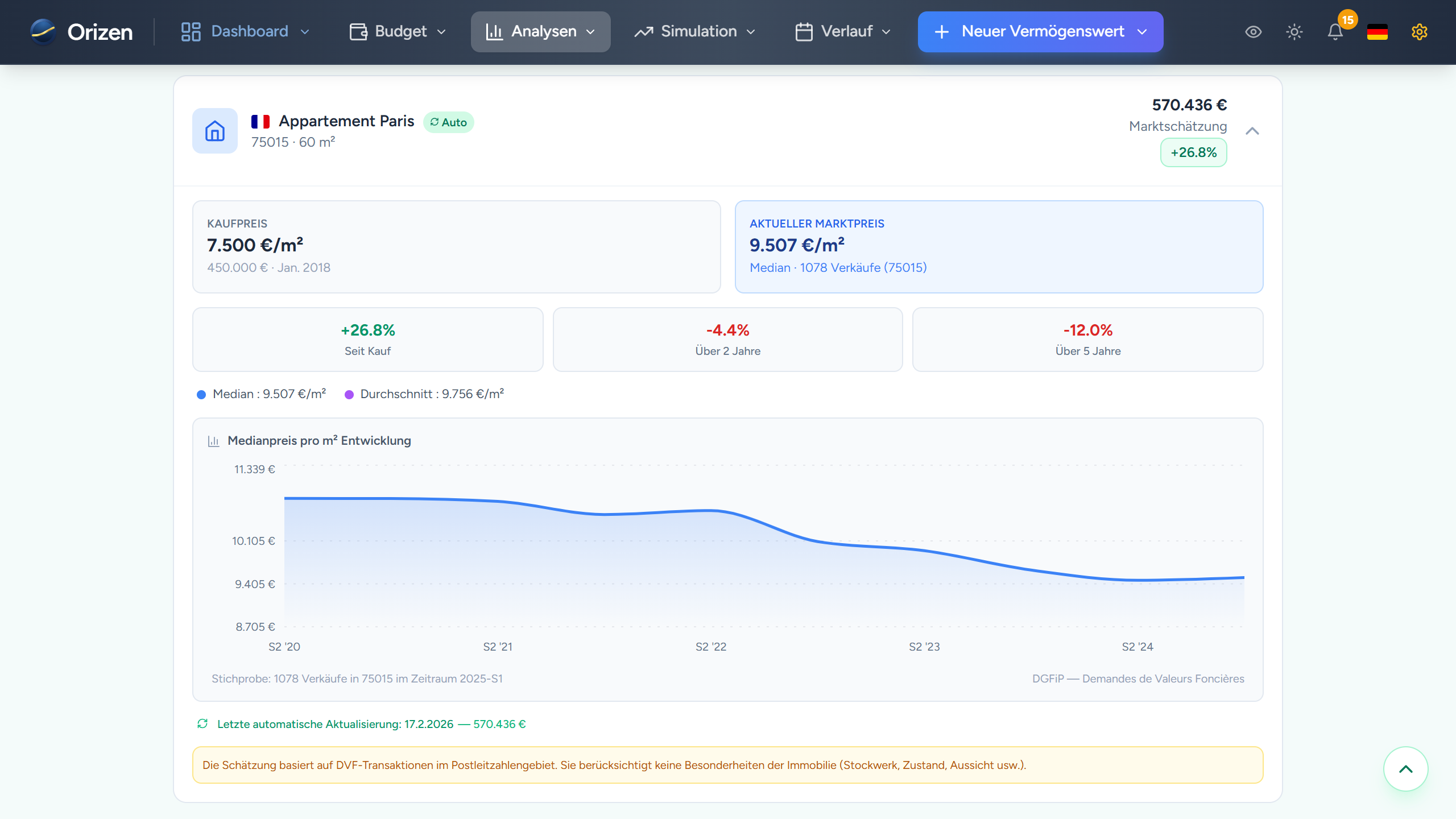
Task: Collapse the Appartement Paris card chevron
Action: click(x=1253, y=131)
